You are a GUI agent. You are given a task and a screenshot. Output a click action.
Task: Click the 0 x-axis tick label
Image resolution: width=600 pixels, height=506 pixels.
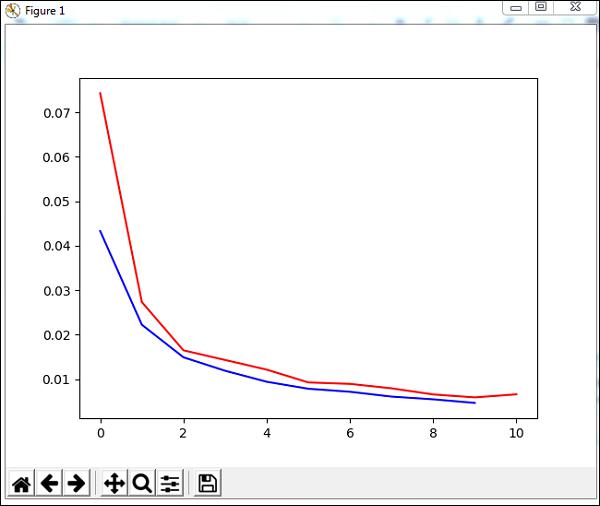point(101,433)
